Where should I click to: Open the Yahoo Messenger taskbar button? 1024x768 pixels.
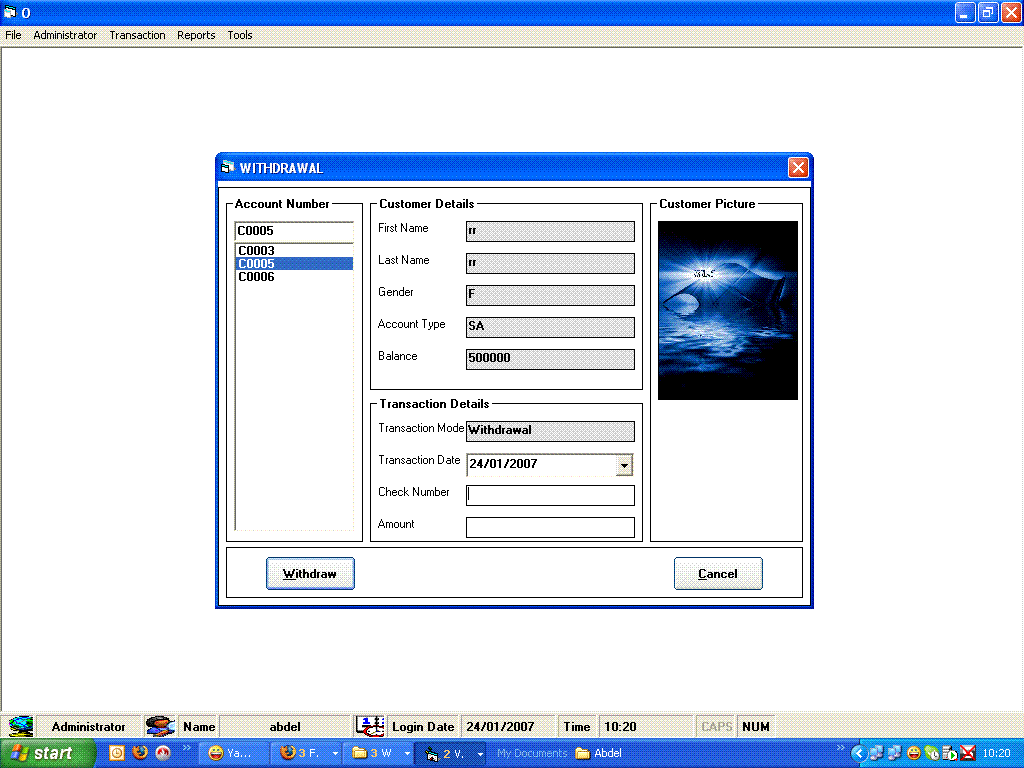[232, 753]
